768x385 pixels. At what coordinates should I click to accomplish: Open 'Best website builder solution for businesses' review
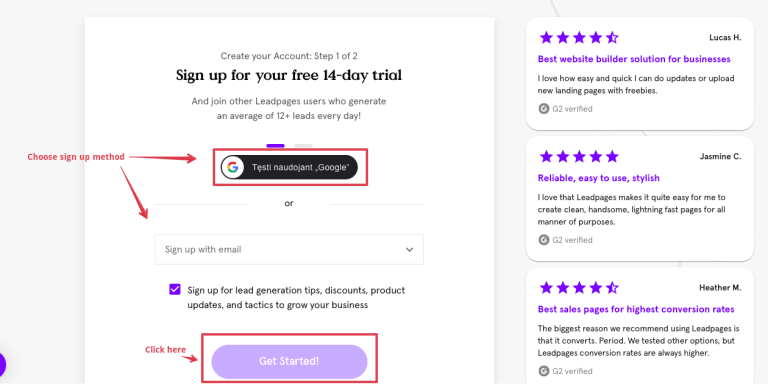(634, 59)
